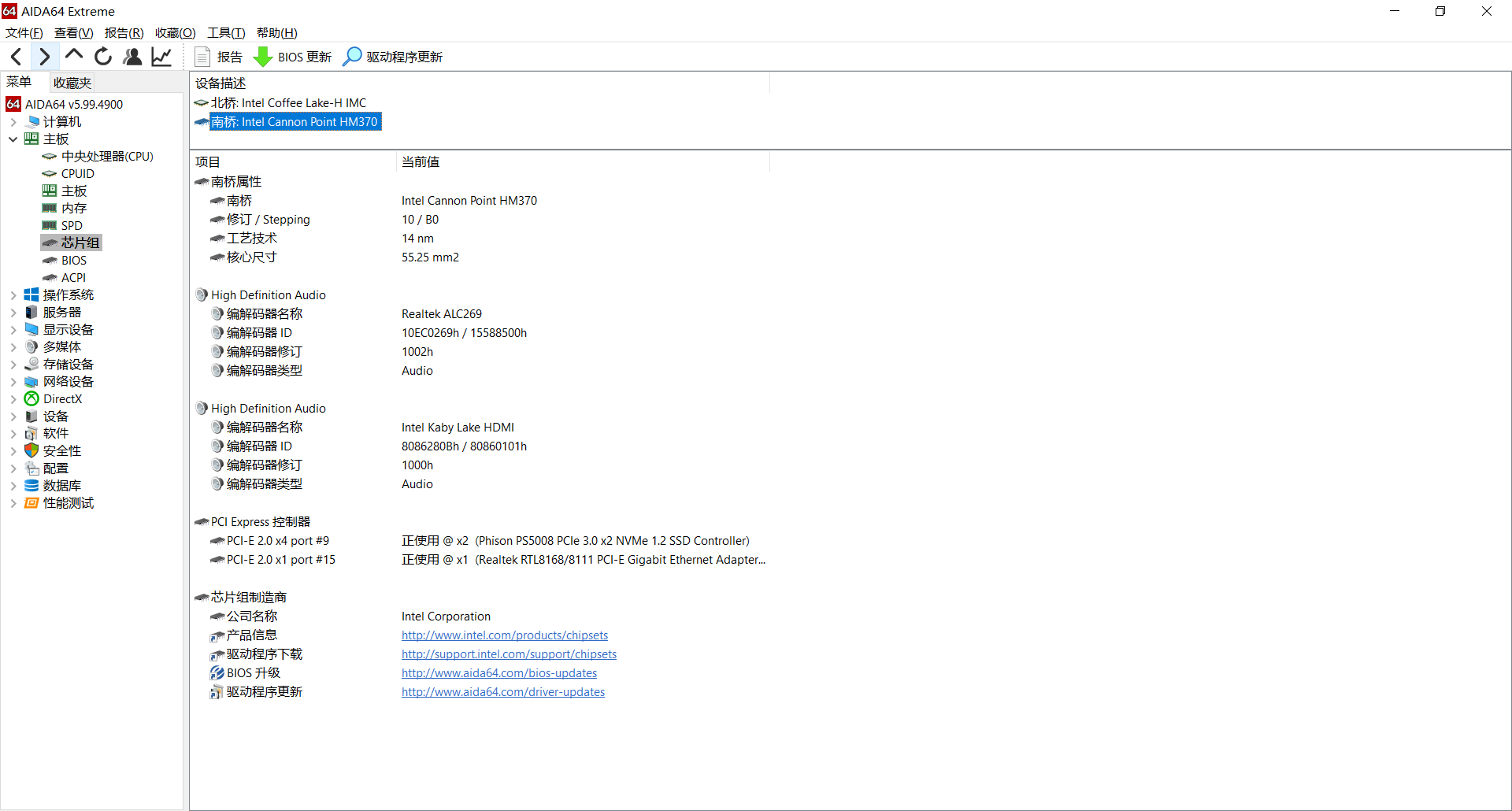Expand the DirectX tree node

(x=13, y=399)
